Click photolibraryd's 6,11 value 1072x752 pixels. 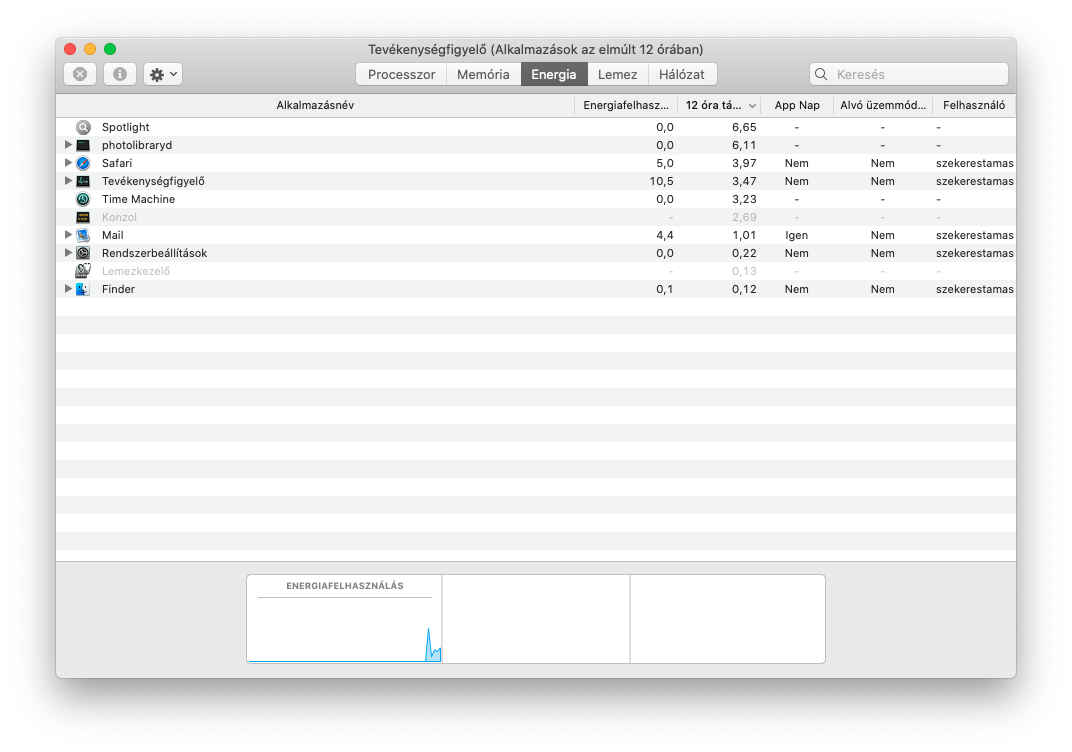744,145
